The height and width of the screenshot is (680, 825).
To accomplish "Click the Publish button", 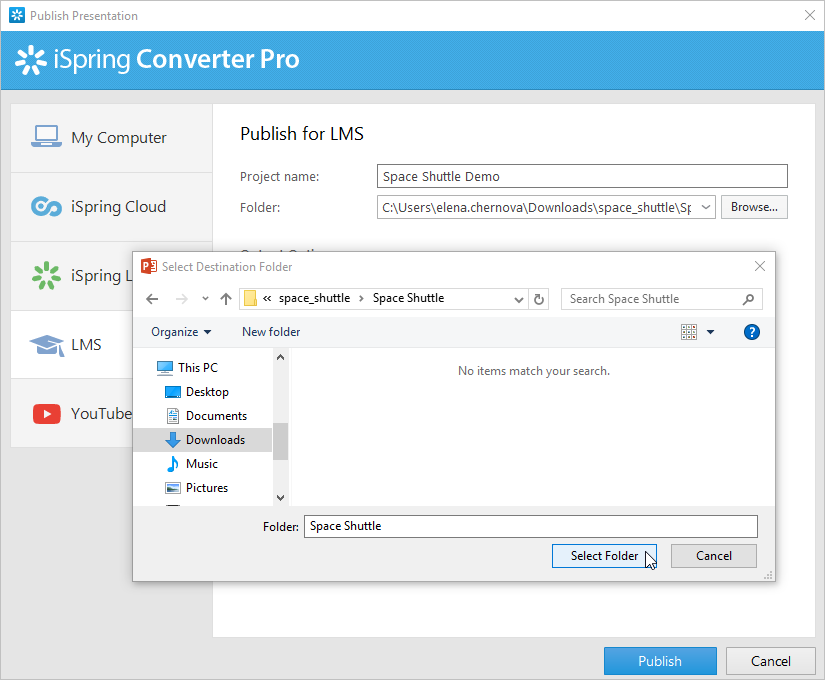I will [660, 661].
